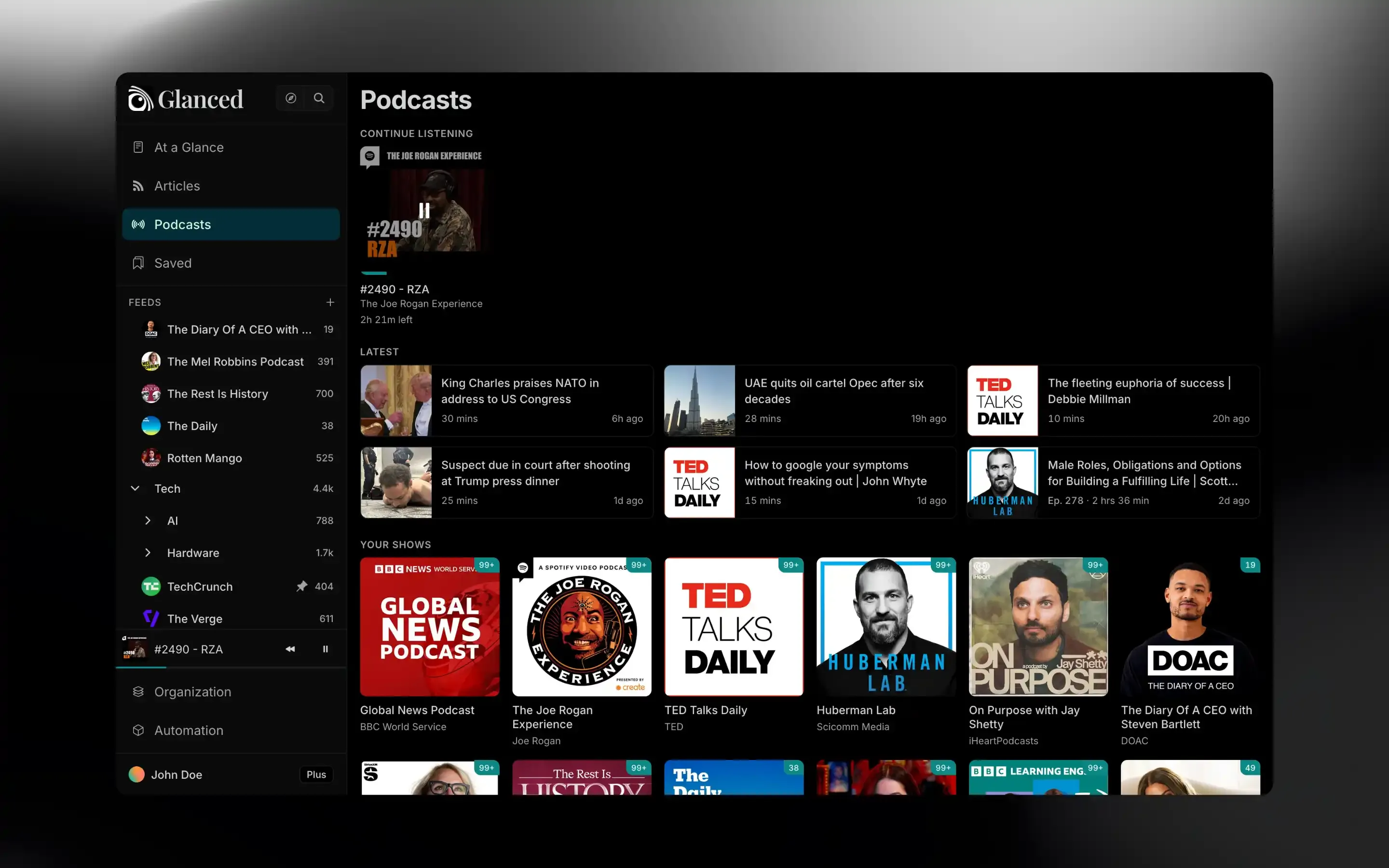The width and height of the screenshot is (1389, 868).
Task: Go to Articles section
Action: point(231,186)
